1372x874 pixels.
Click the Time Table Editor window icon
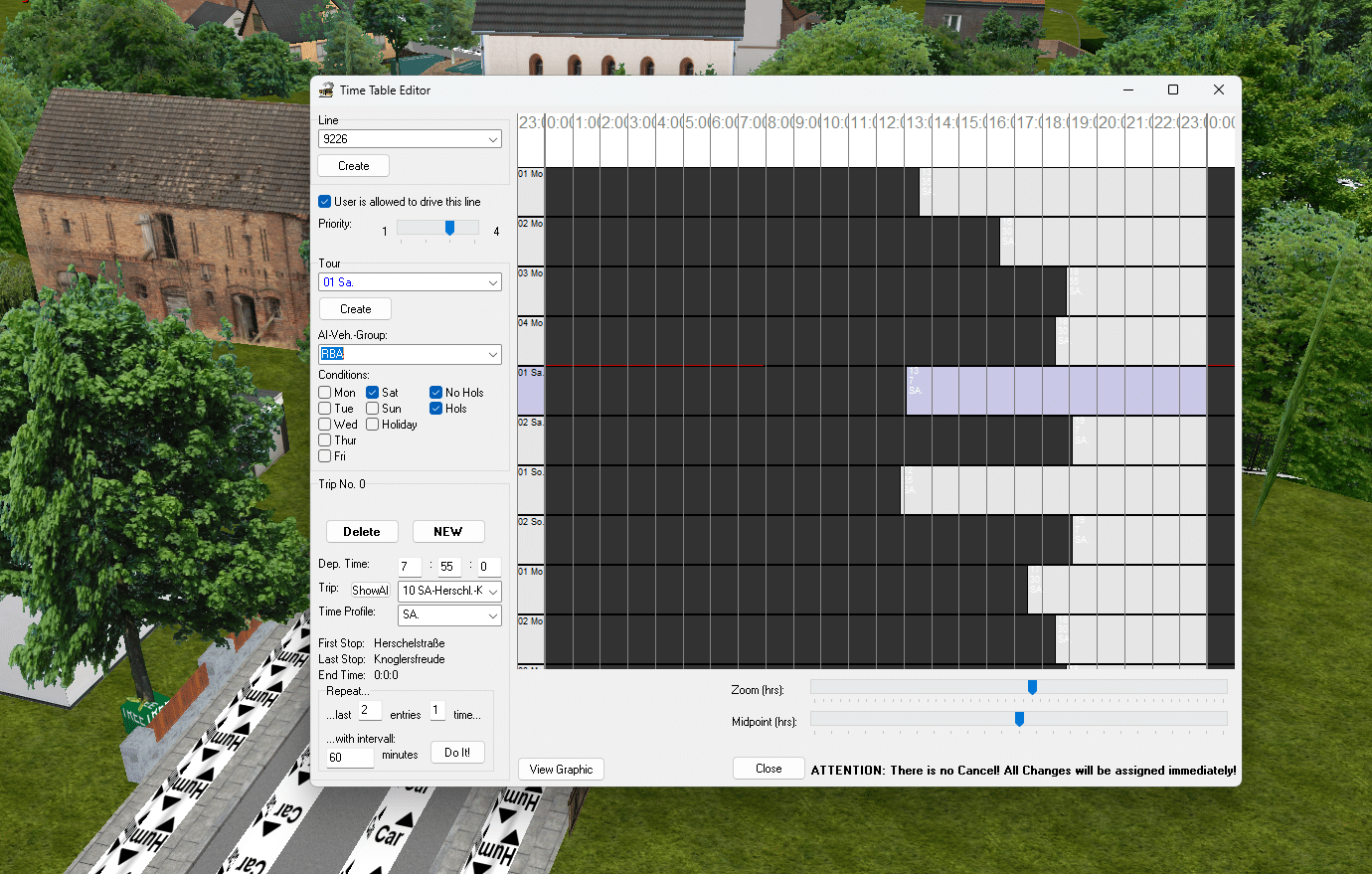[326, 90]
